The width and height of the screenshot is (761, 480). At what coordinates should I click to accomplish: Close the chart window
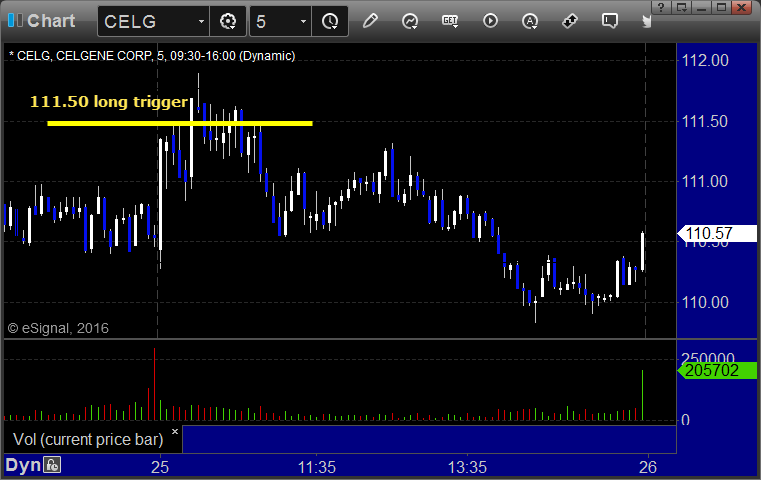click(x=742, y=7)
